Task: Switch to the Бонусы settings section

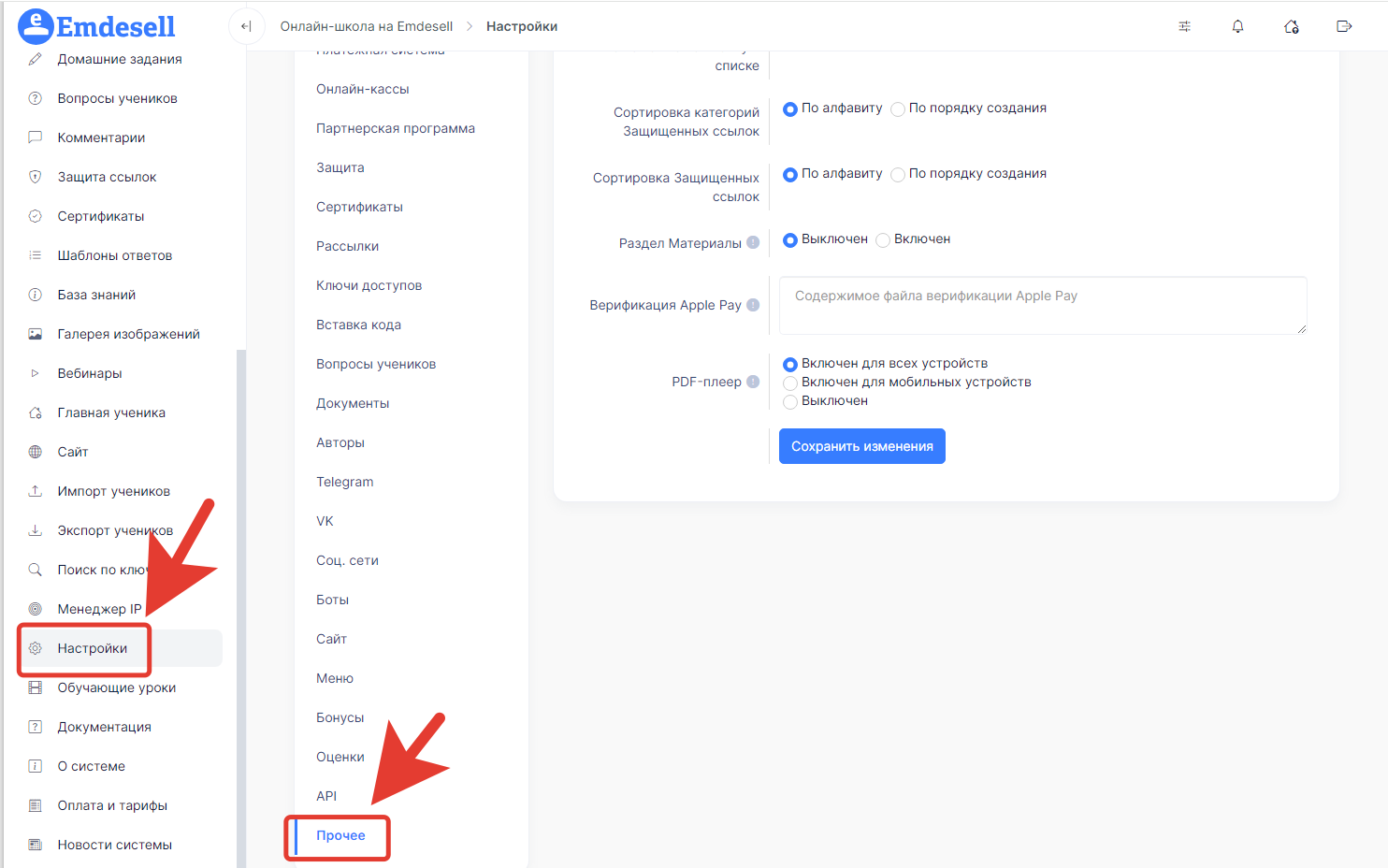Action: pos(340,717)
